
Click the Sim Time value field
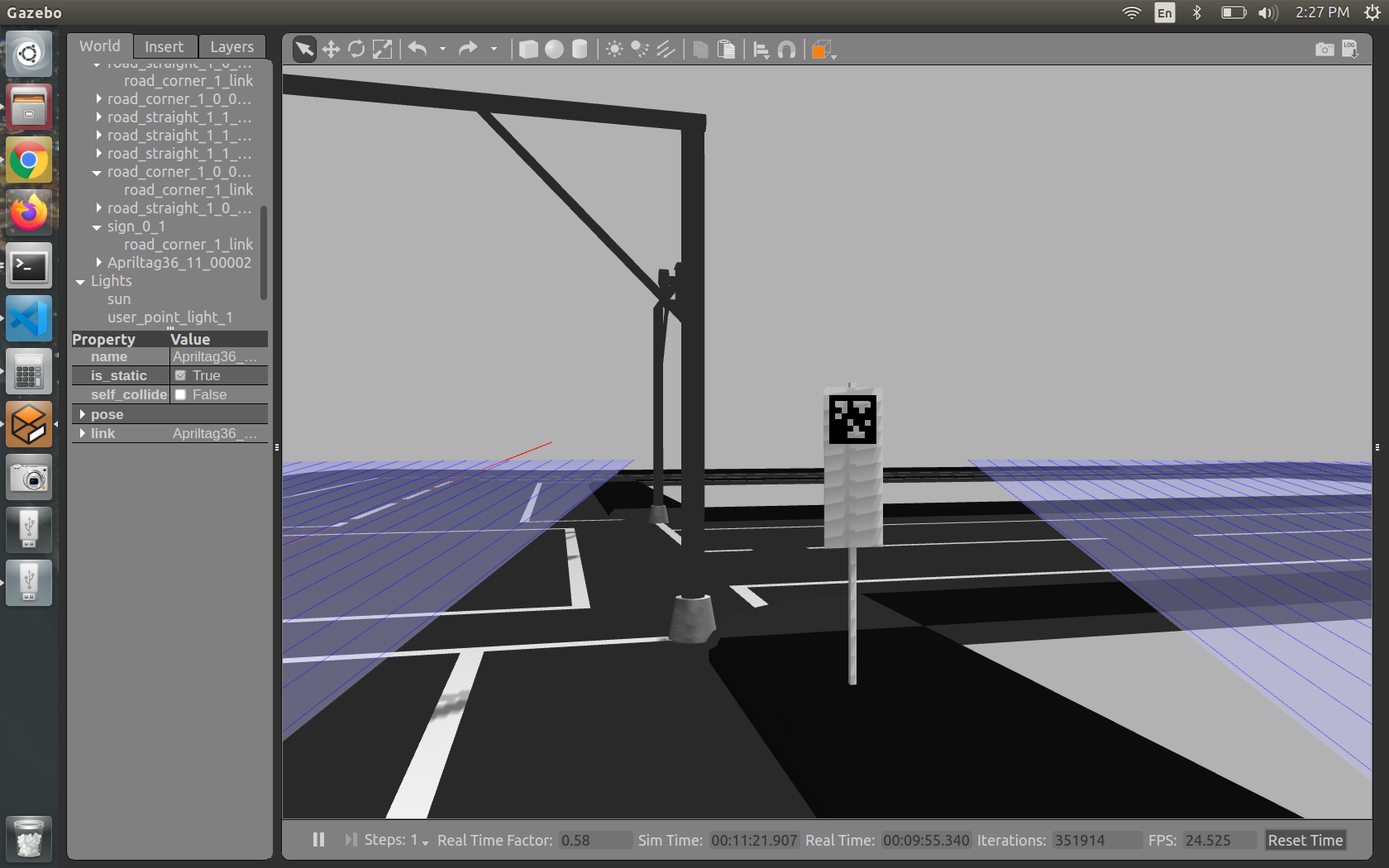pyautogui.click(x=754, y=840)
